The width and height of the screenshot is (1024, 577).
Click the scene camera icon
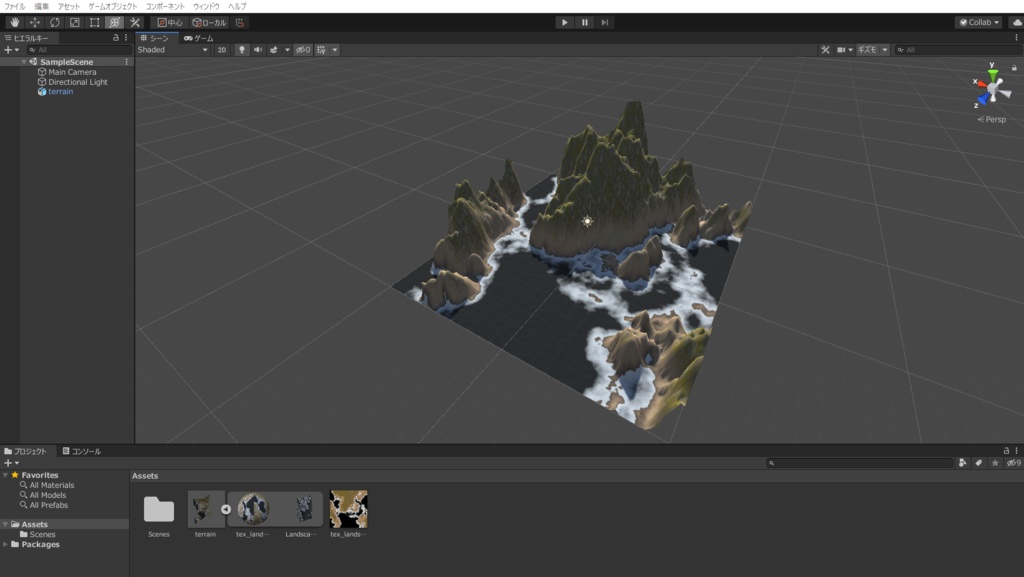[841, 48]
